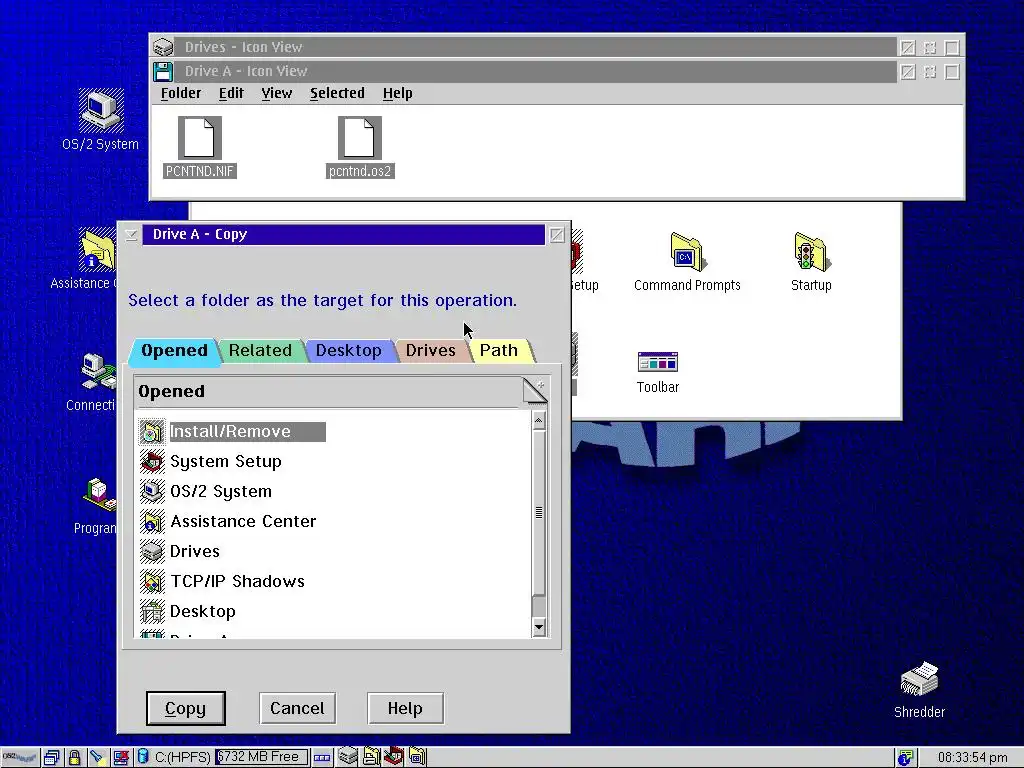Switch to the Related tab
Screen dimensions: 1024x768
click(260, 351)
